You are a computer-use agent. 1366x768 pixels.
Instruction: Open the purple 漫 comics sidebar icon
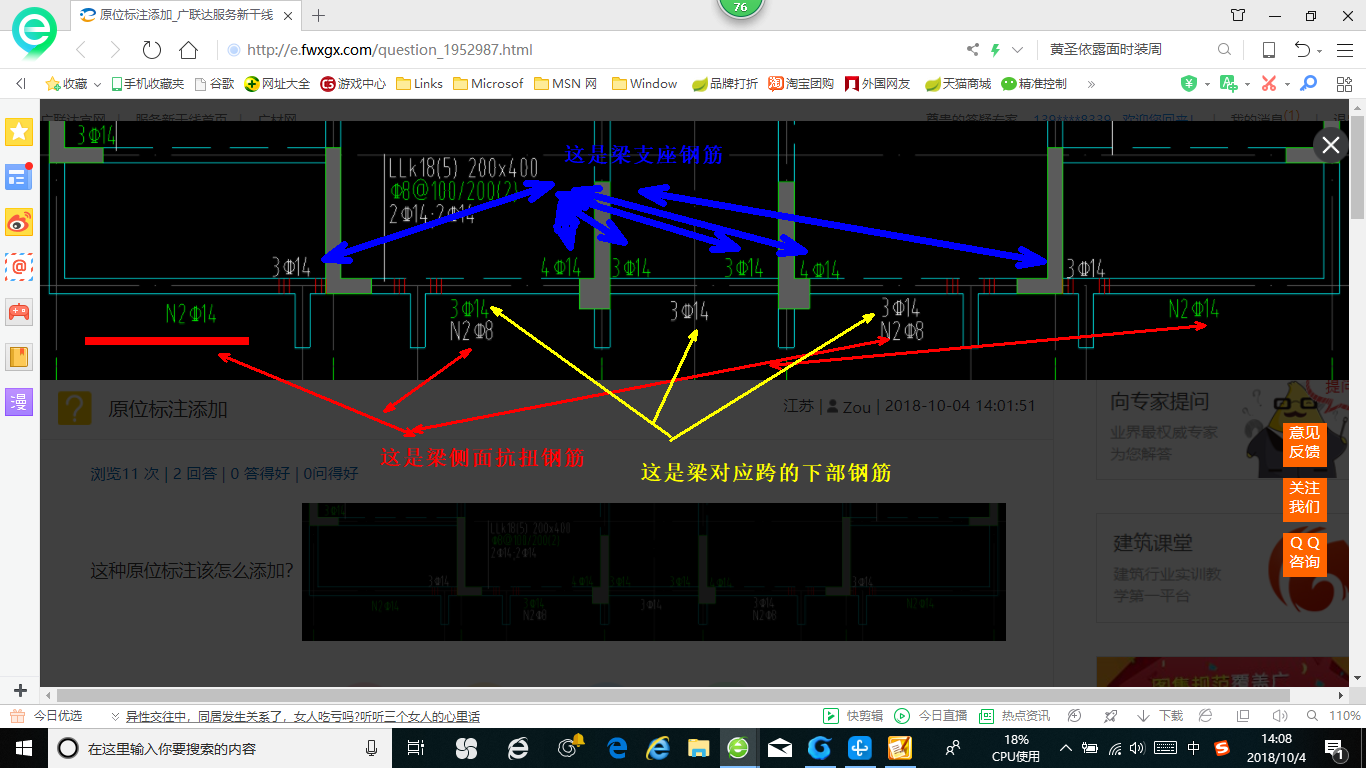19,402
